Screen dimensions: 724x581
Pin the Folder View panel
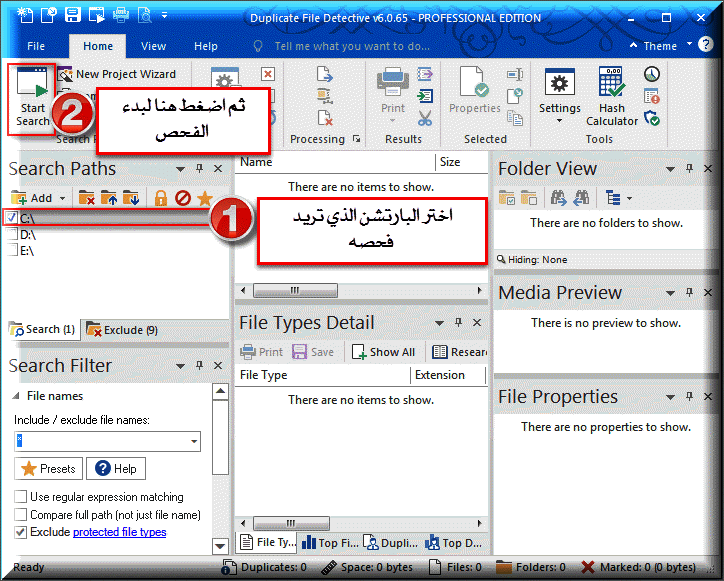[x=689, y=169]
